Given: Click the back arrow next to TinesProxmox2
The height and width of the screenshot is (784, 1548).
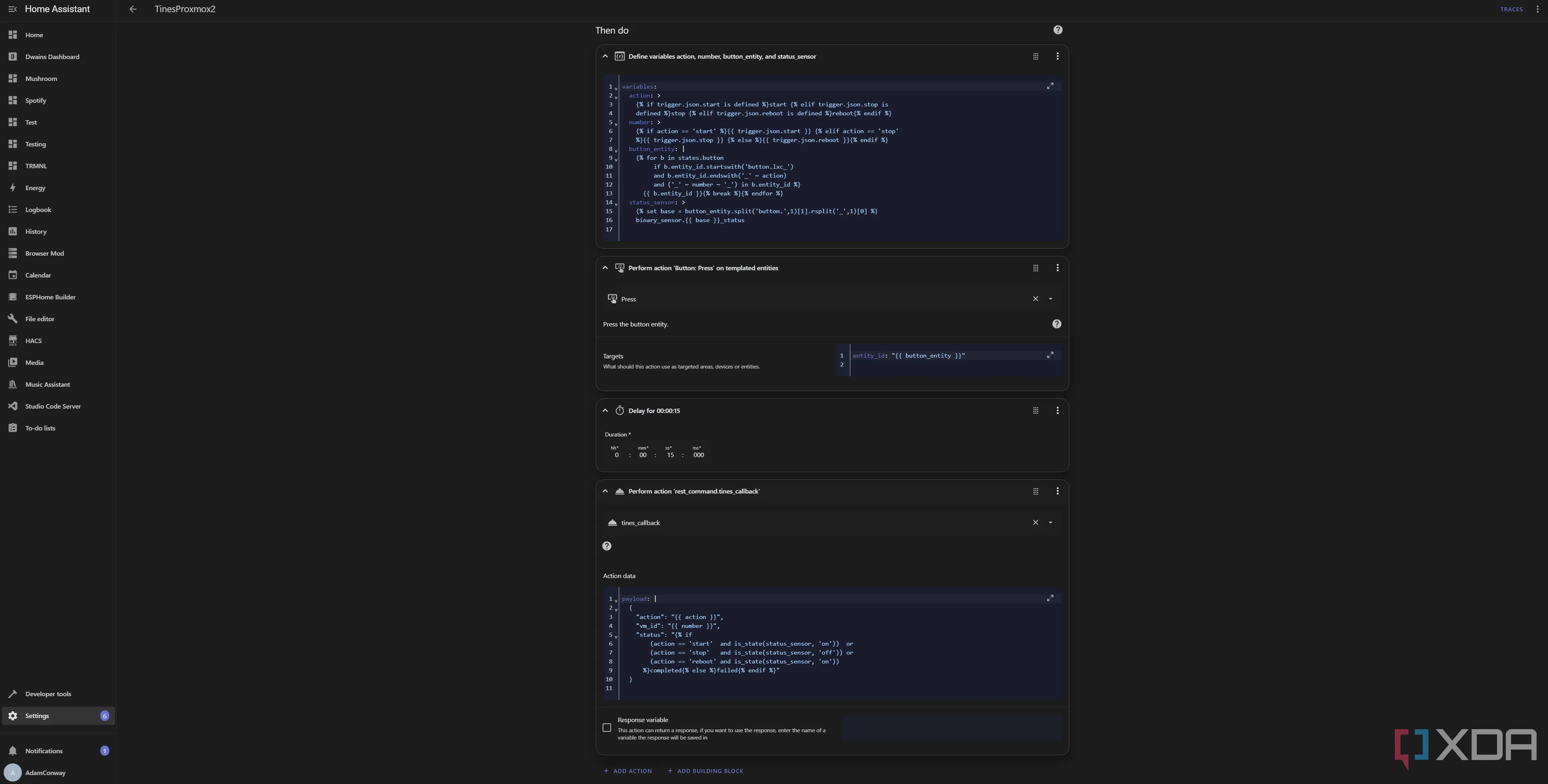Looking at the screenshot, I should coord(133,9).
